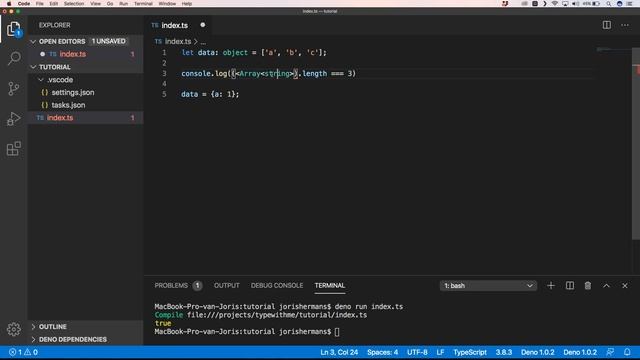Click TypeScript version 3.8.3

coord(503,352)
